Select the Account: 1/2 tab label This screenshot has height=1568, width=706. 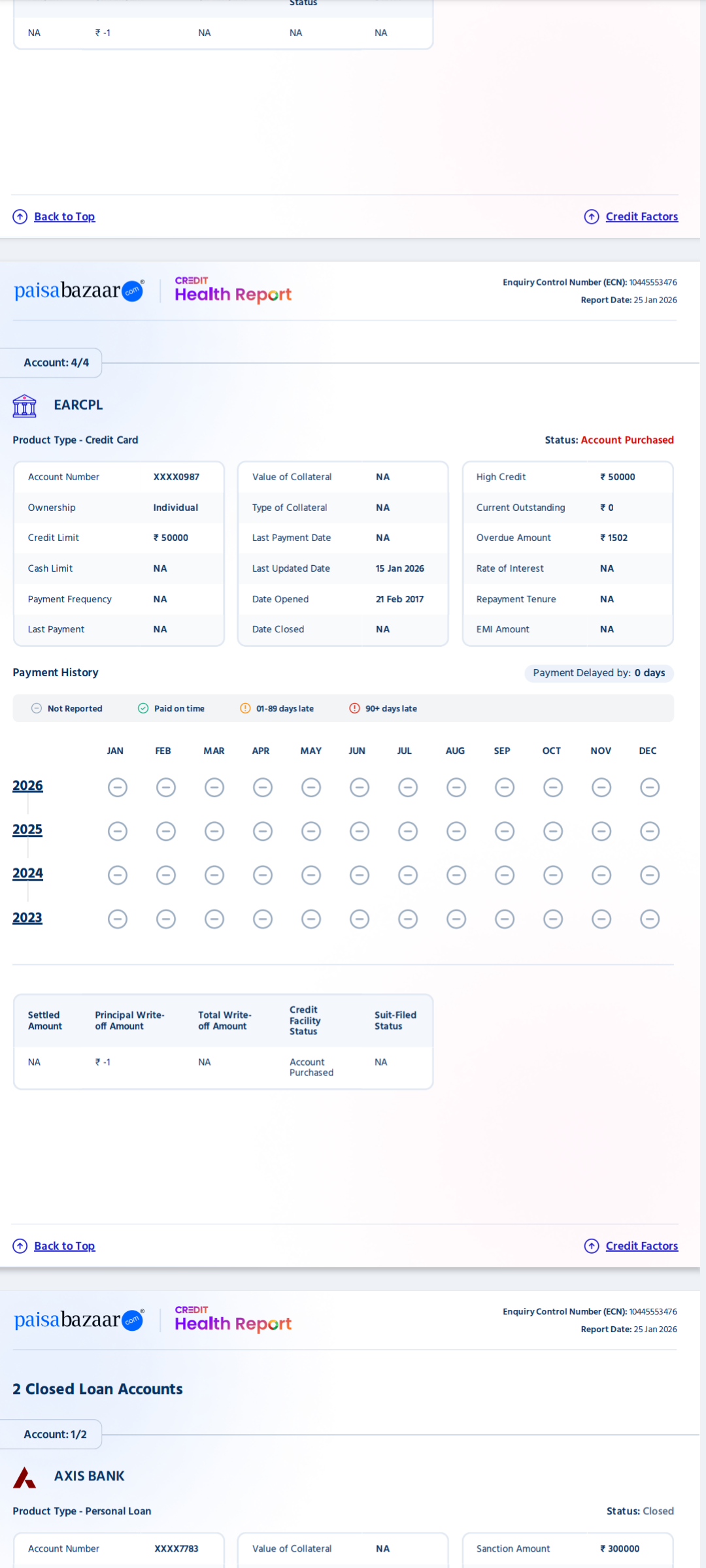[x=55, y=1434]
